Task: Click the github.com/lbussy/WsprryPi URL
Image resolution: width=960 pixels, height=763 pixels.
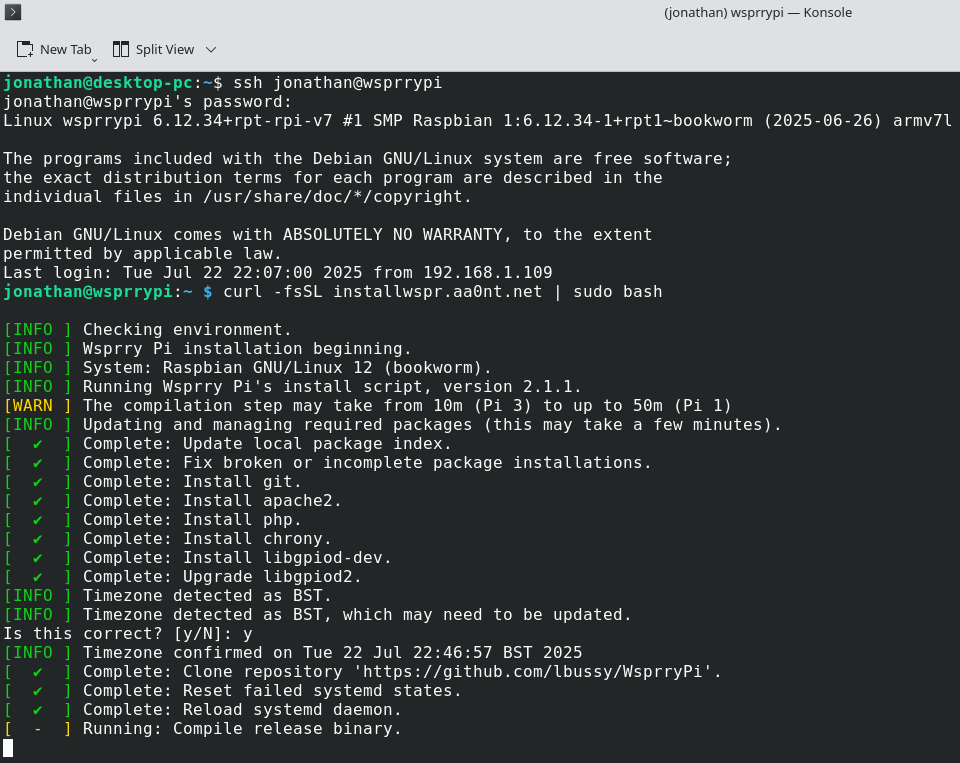Action: 532,671
